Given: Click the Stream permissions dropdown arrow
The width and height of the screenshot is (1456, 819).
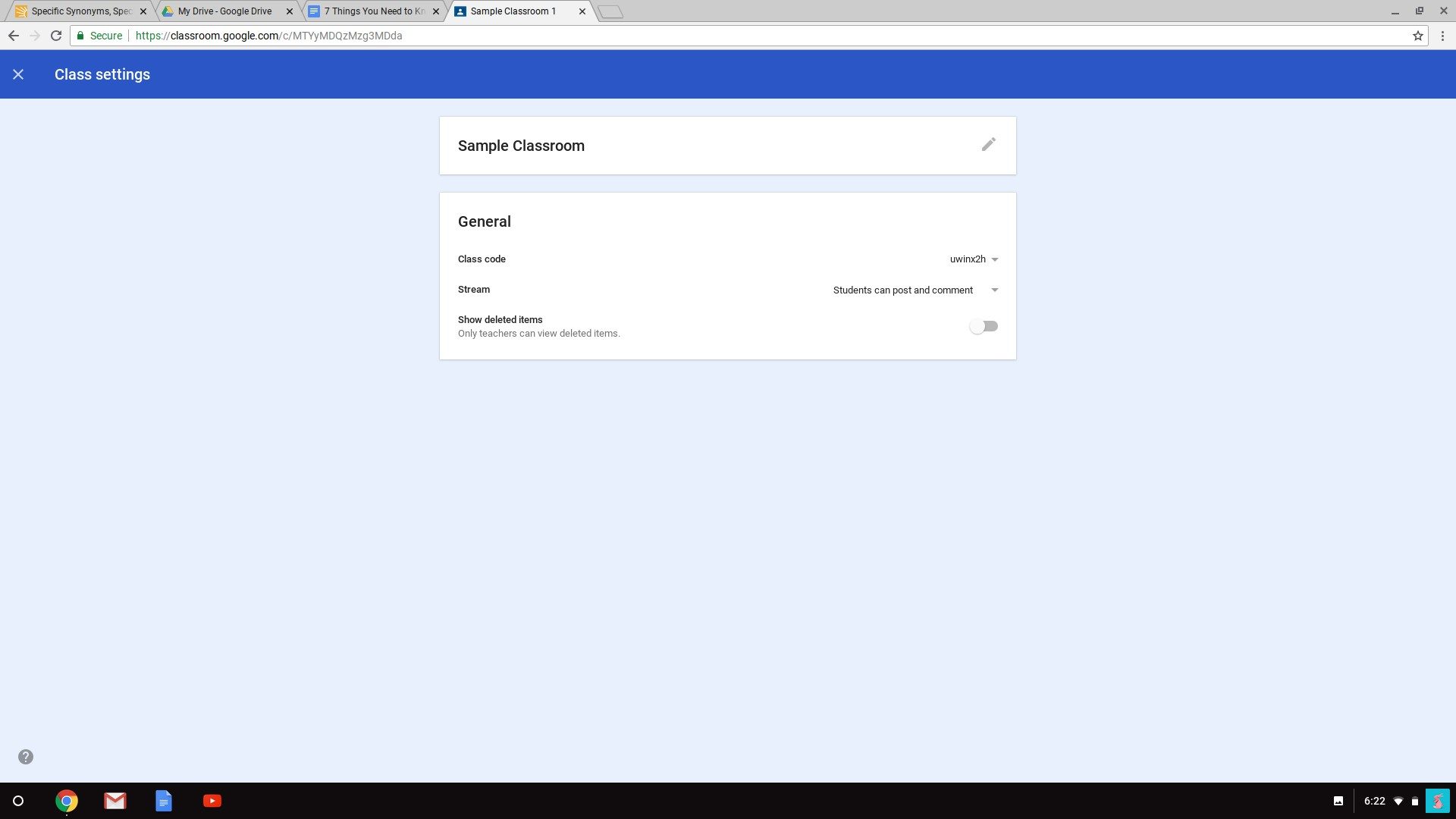Looking at the screenshot, I should click(x=994, y=290).
